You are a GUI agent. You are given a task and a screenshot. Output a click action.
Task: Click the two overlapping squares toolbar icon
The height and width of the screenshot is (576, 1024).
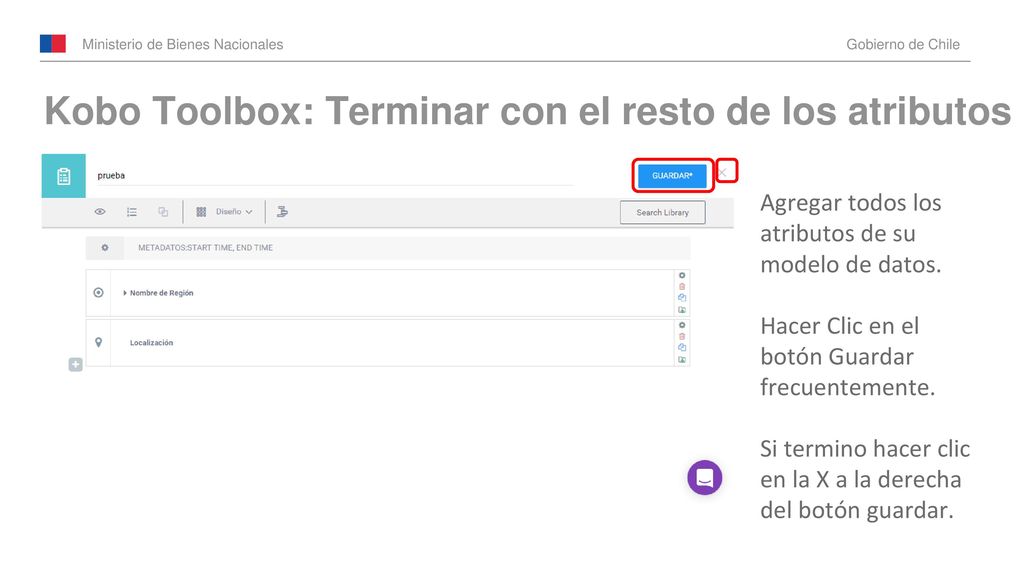(163, 212)
